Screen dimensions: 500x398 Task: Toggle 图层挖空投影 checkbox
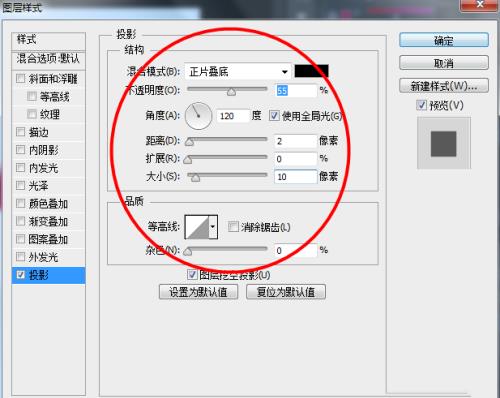coord(192,275)
